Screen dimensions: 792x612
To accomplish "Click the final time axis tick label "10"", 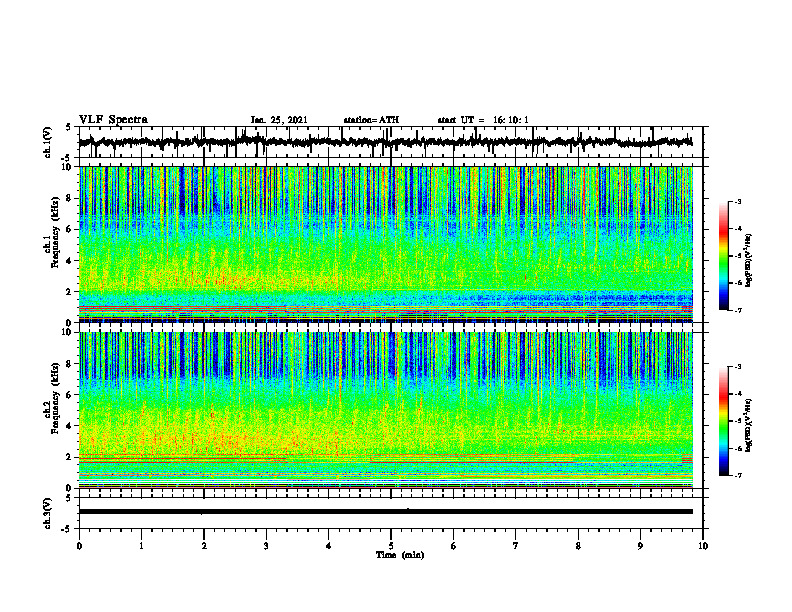I will pos(703,546).
